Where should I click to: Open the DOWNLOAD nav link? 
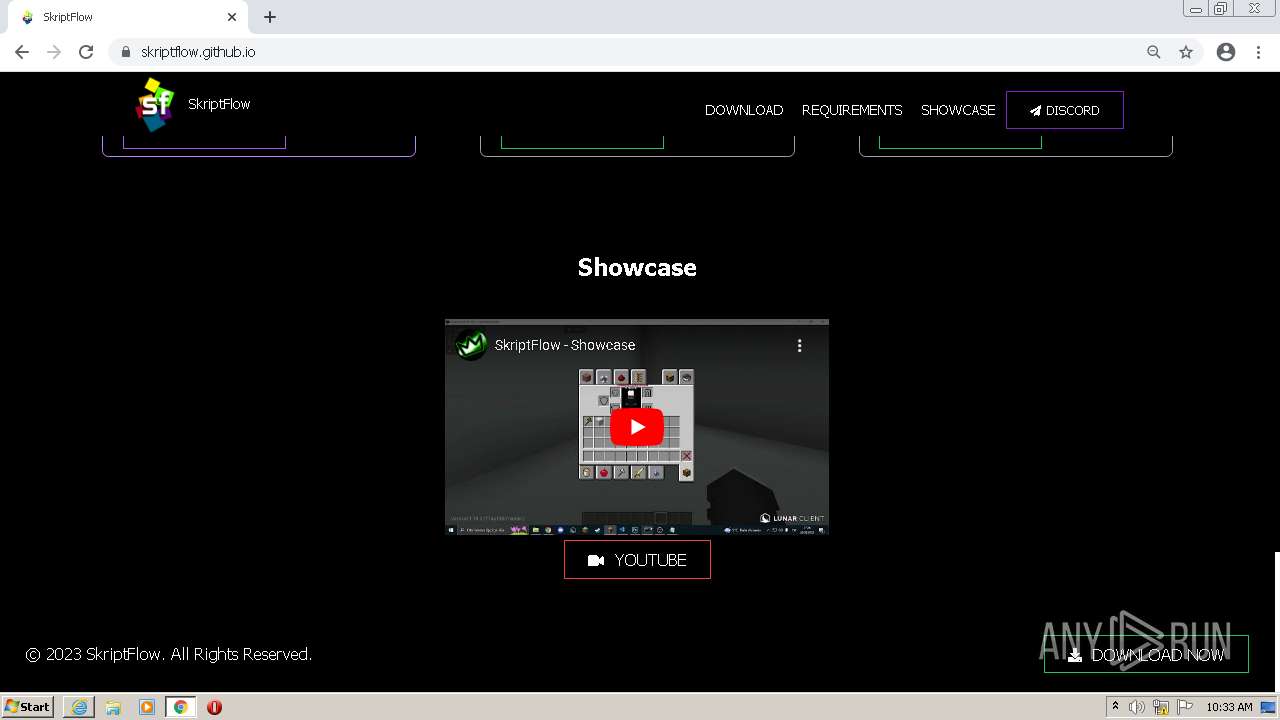pos(744,110)
